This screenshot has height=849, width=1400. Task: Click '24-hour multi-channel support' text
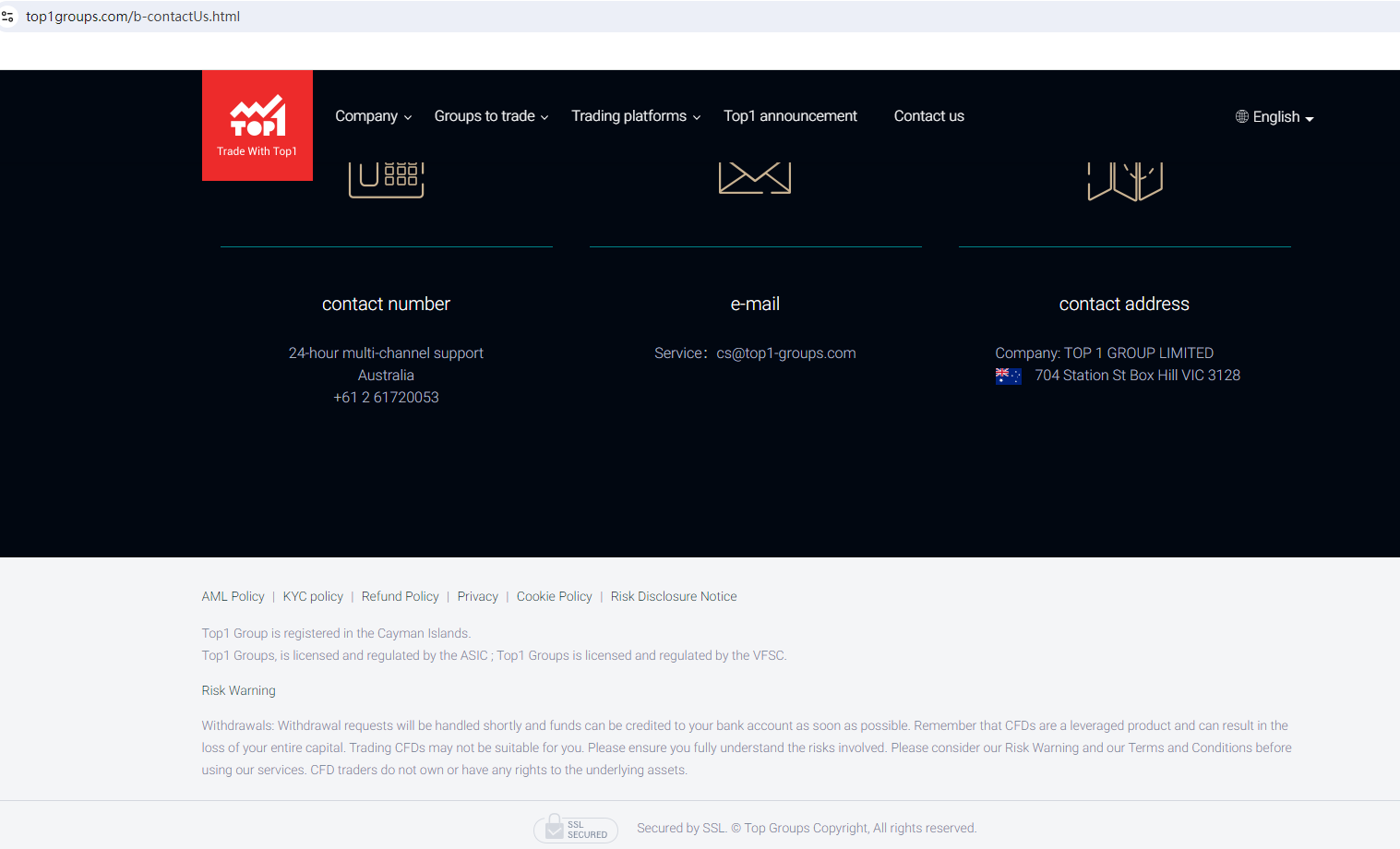386,353
